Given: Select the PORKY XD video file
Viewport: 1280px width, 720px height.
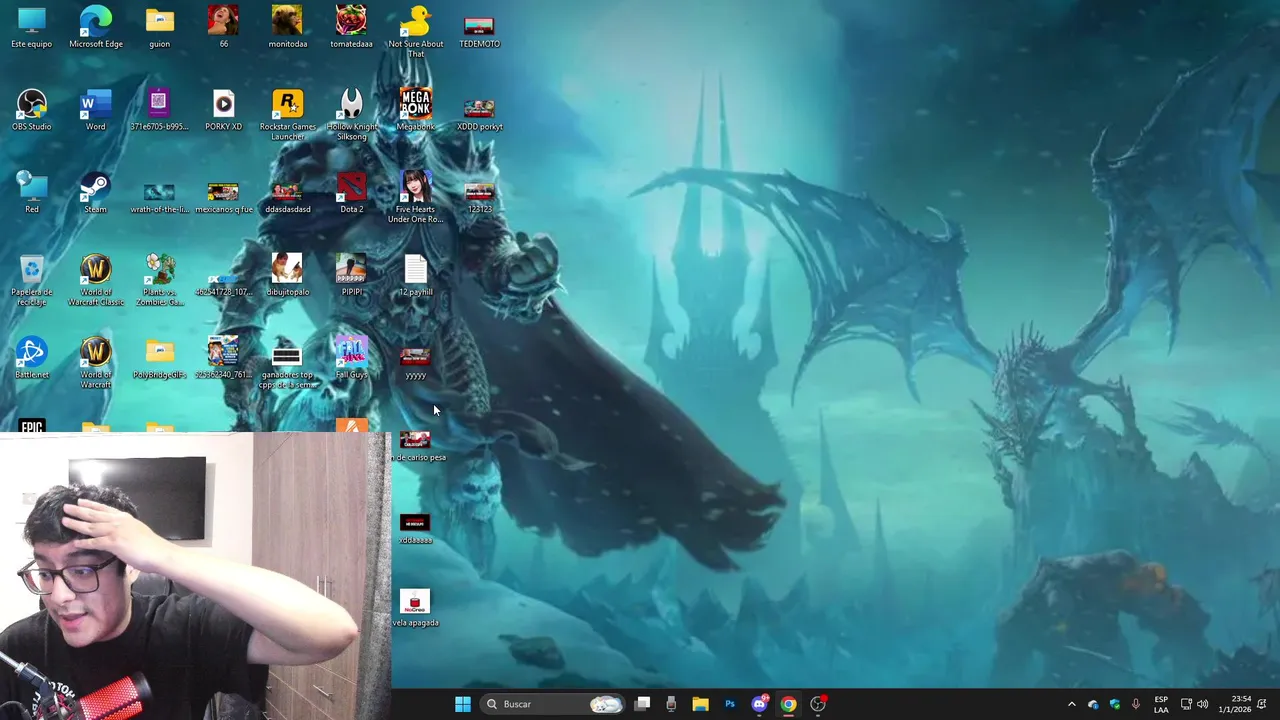Looking at the screenshot, I should tap(223, 111).
